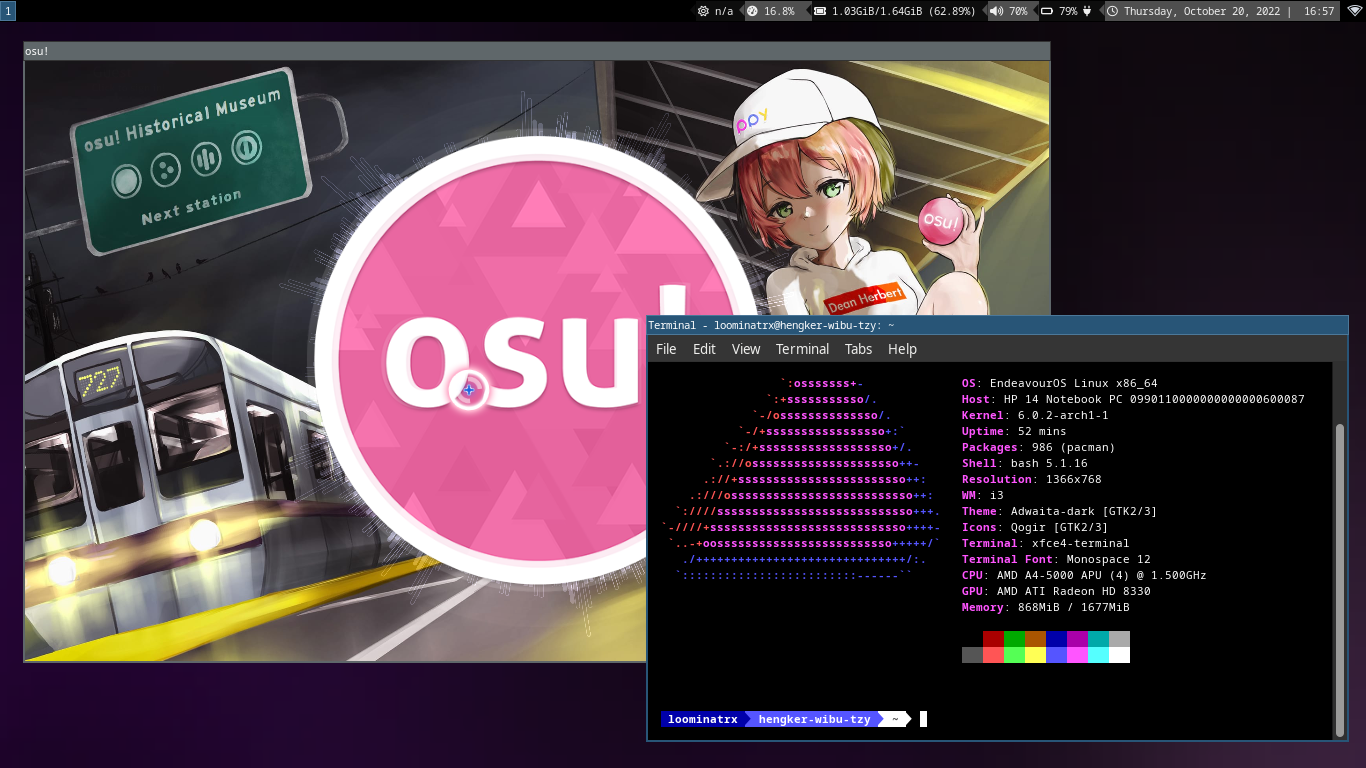Click the 'Icons: Qogir [GTK2/3]' line
Screen dimensions: 1366x768
point(1035,527)
